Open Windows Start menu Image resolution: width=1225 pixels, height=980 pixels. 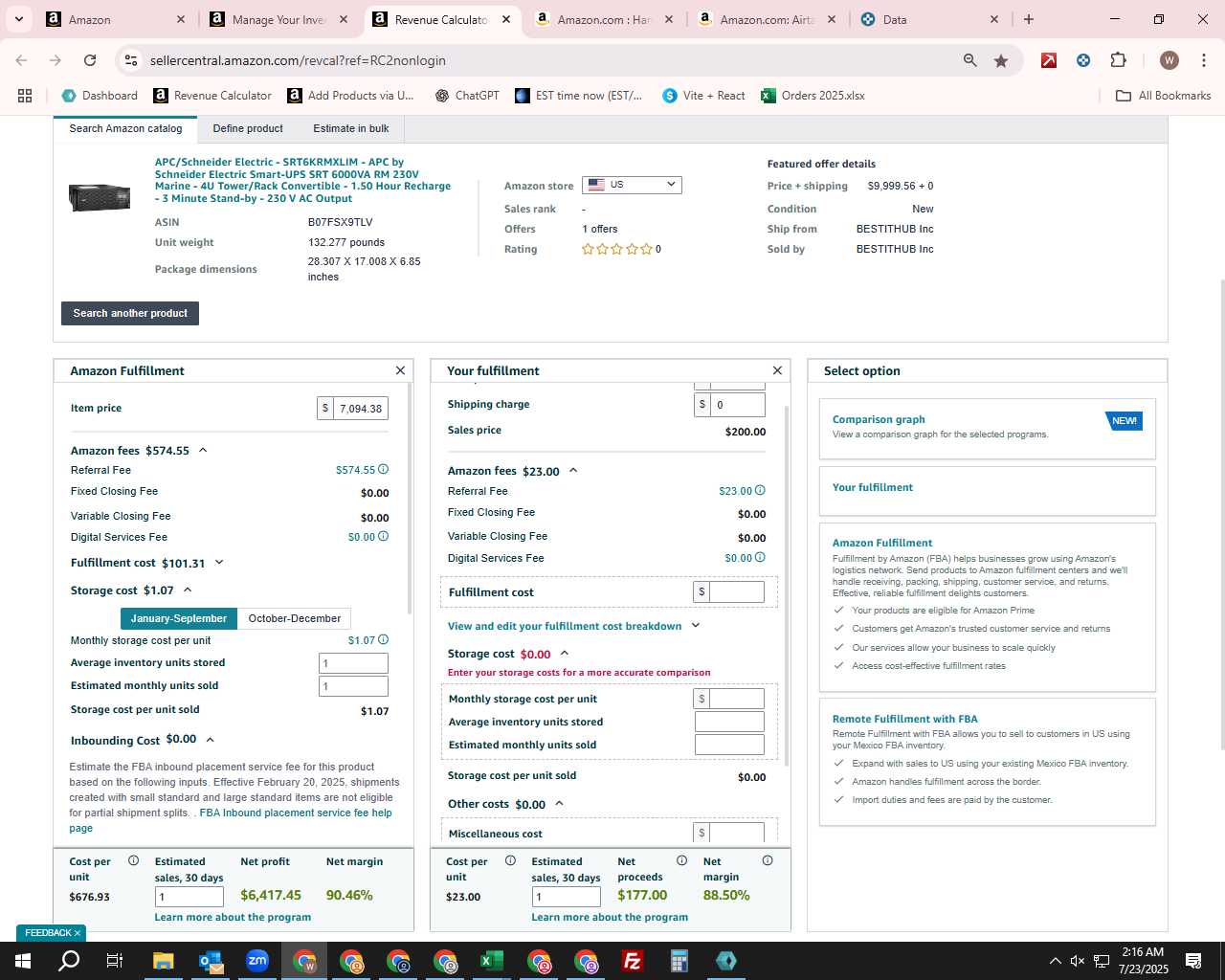pyautogui.click(x=23, y=961)
